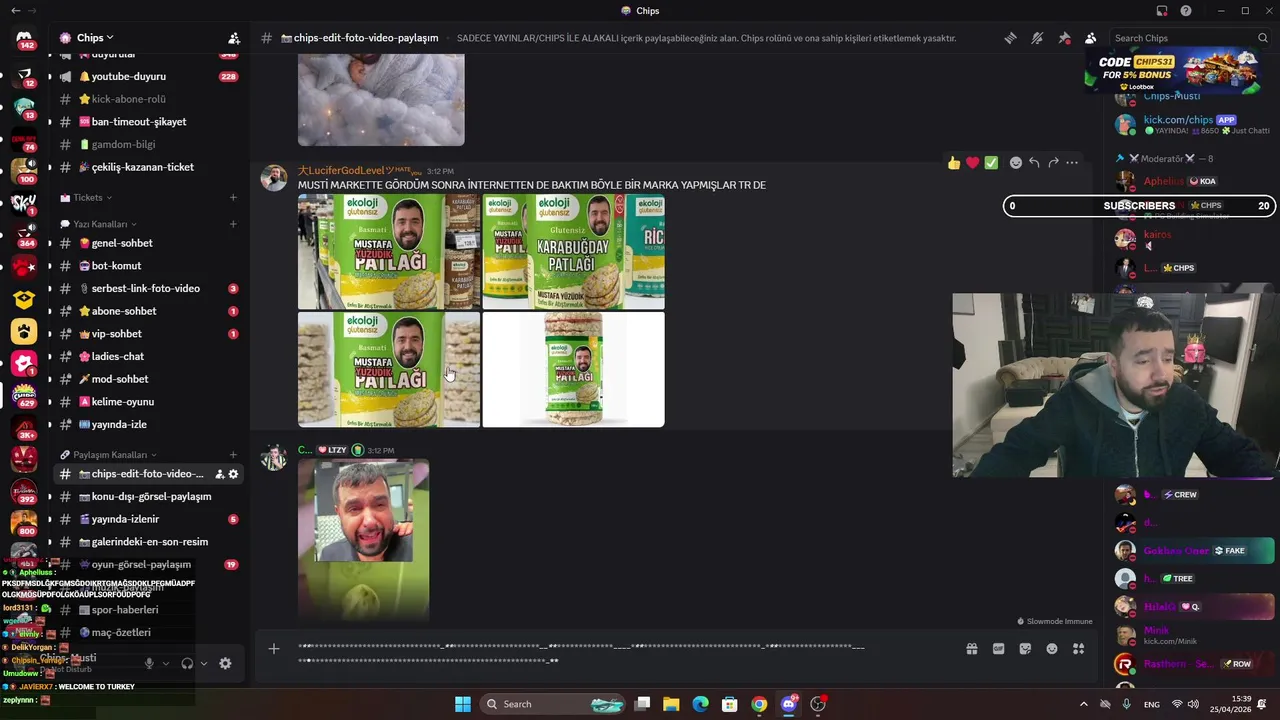Open notification settings bell in channel header
The height and width of the screenshot is (720, 1280).
pyautogui.click(x=1037, y=38)
